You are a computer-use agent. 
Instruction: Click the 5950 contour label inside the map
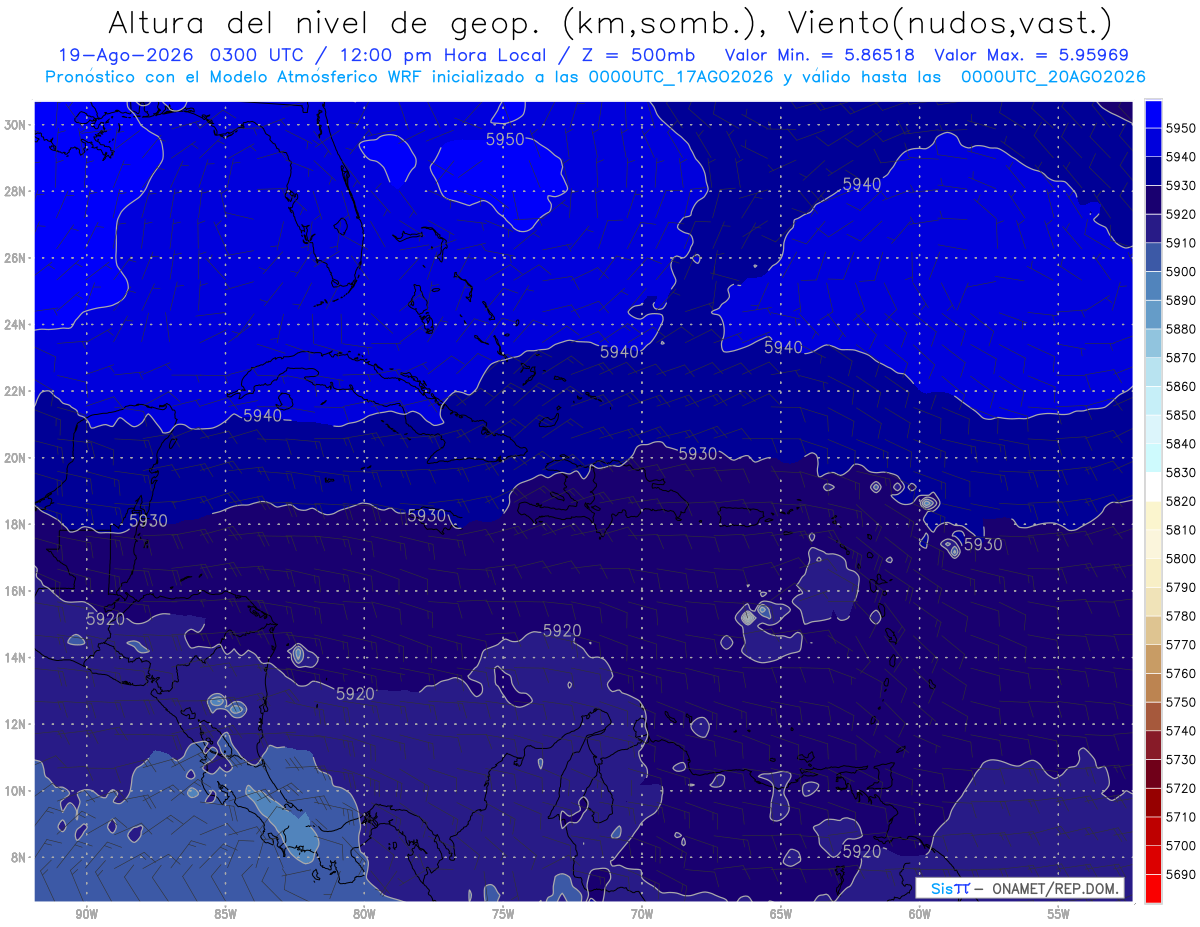click(x=505, y=140)
